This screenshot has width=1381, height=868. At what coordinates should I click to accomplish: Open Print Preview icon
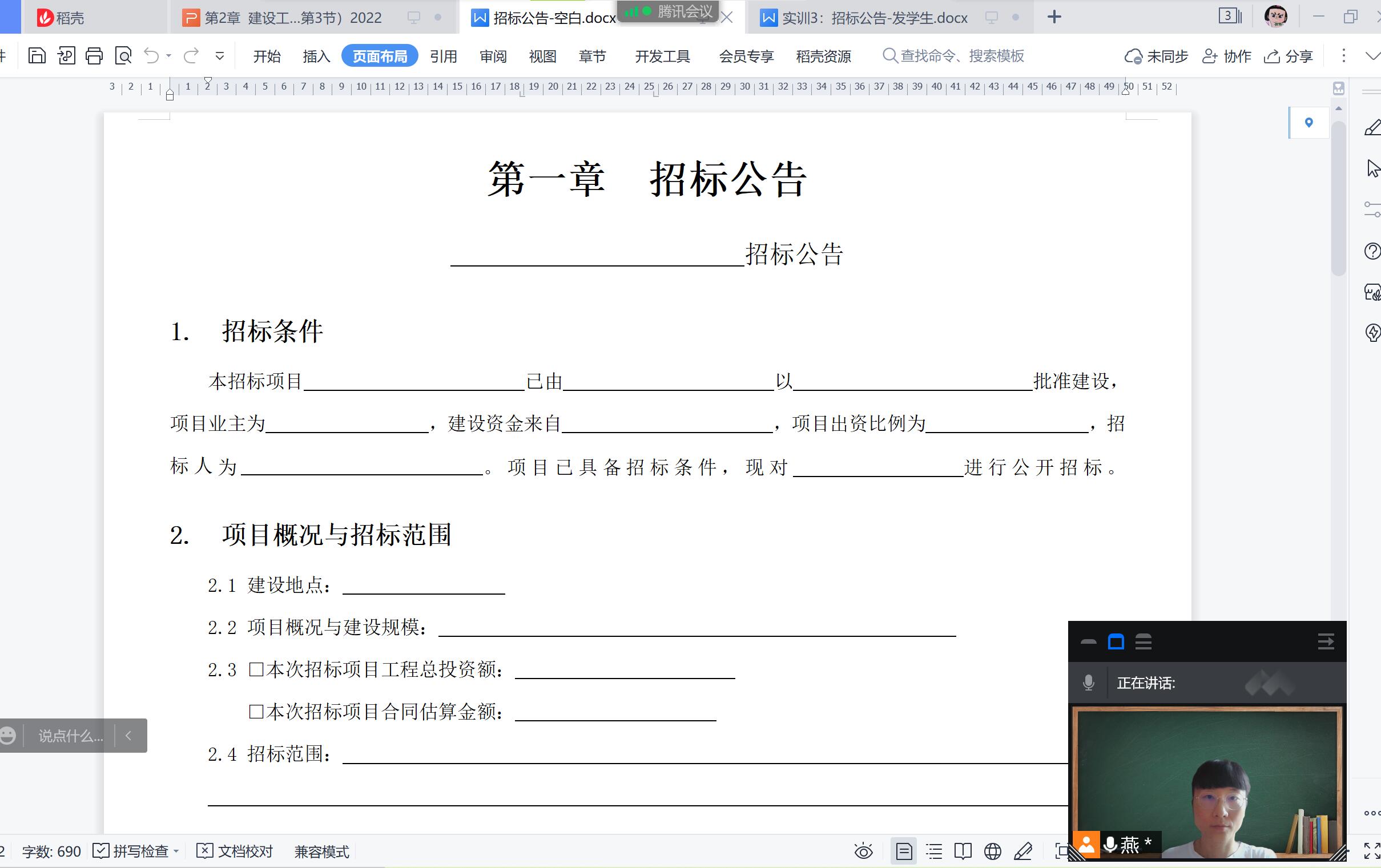click(123, 55)
